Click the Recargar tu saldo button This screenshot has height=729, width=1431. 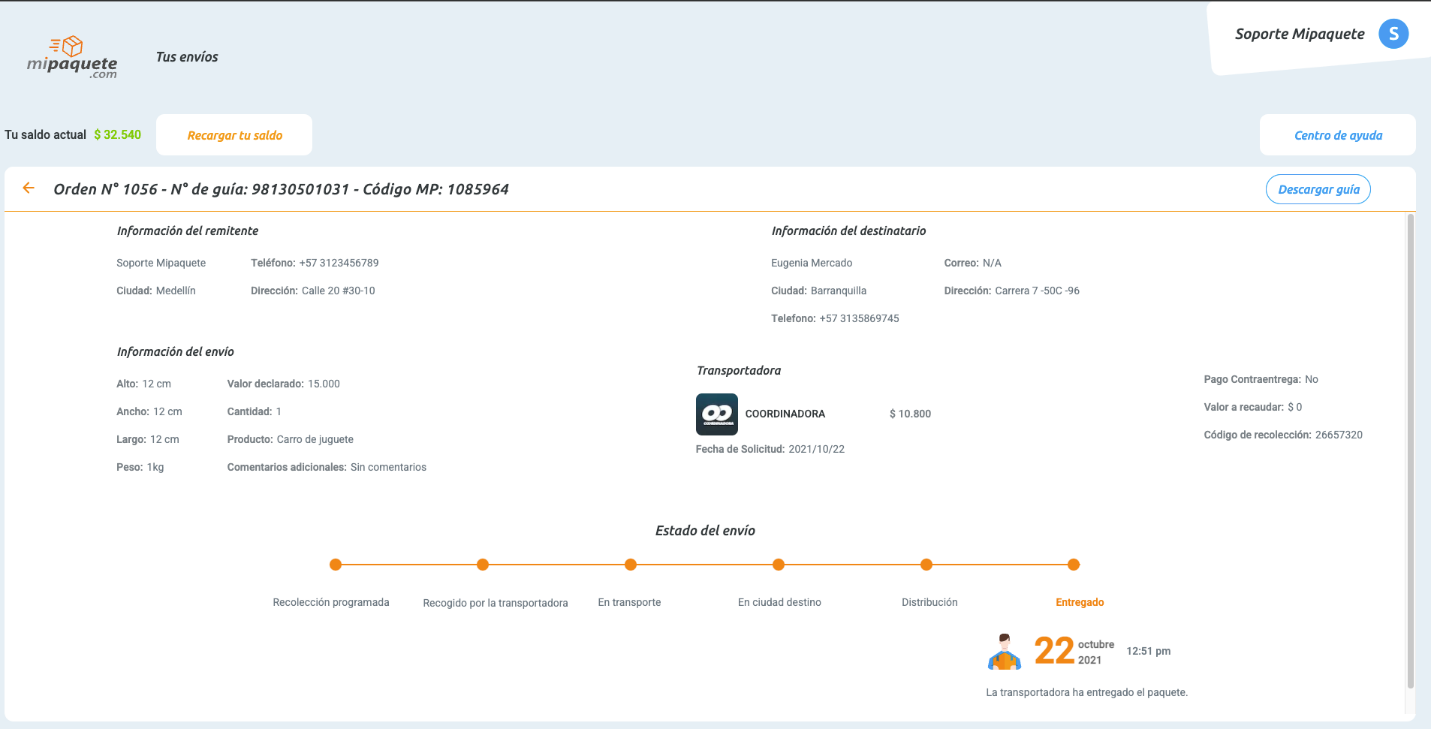(234, 135)
